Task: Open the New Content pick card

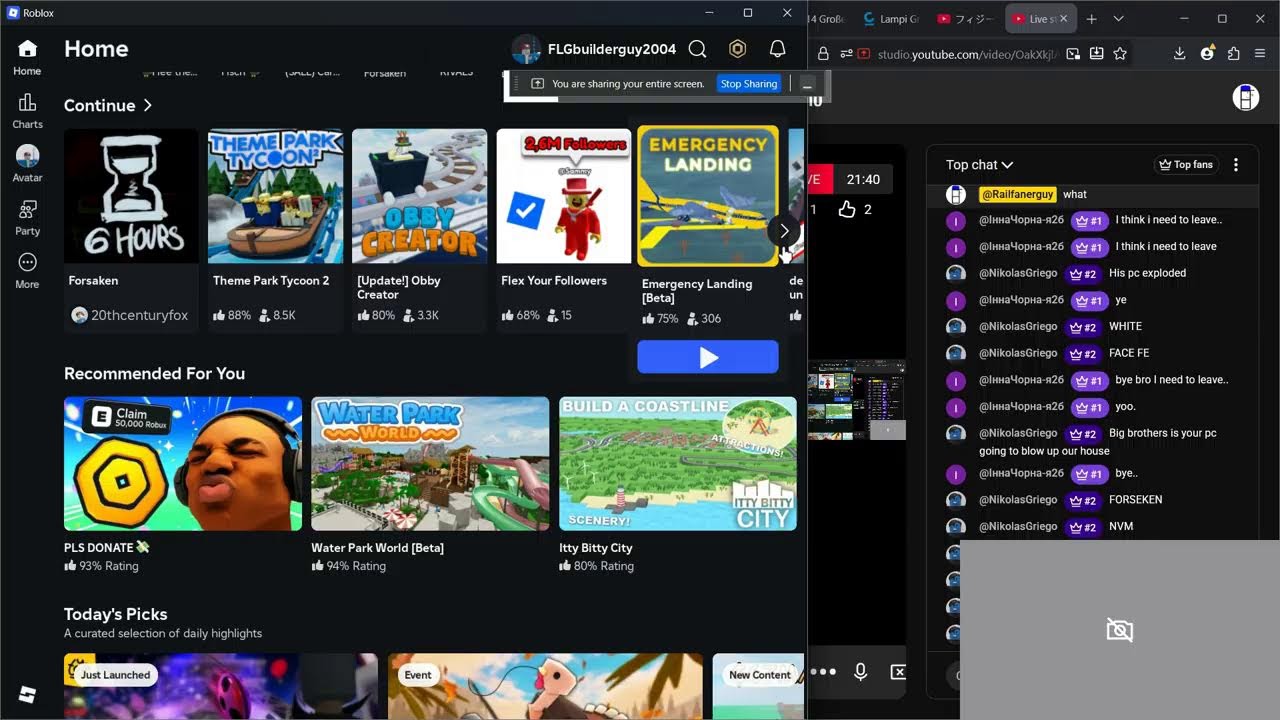Action: click(x=758, y=686)
